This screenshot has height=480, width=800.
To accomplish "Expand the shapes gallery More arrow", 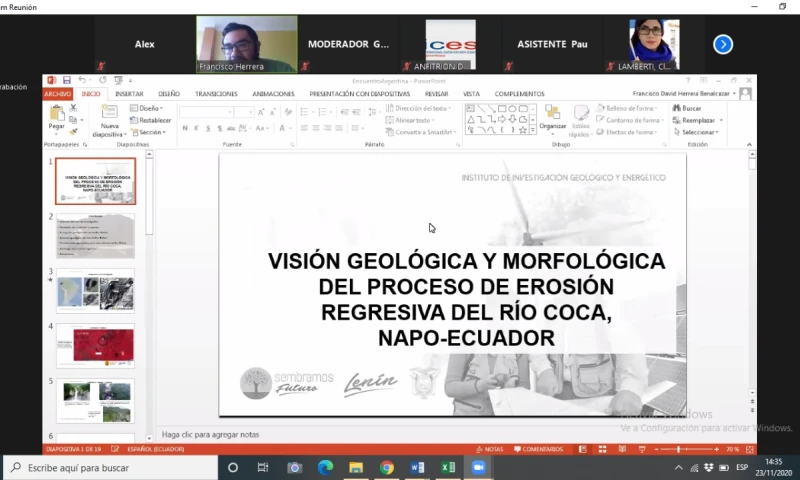I will click(x=533, y=130).
